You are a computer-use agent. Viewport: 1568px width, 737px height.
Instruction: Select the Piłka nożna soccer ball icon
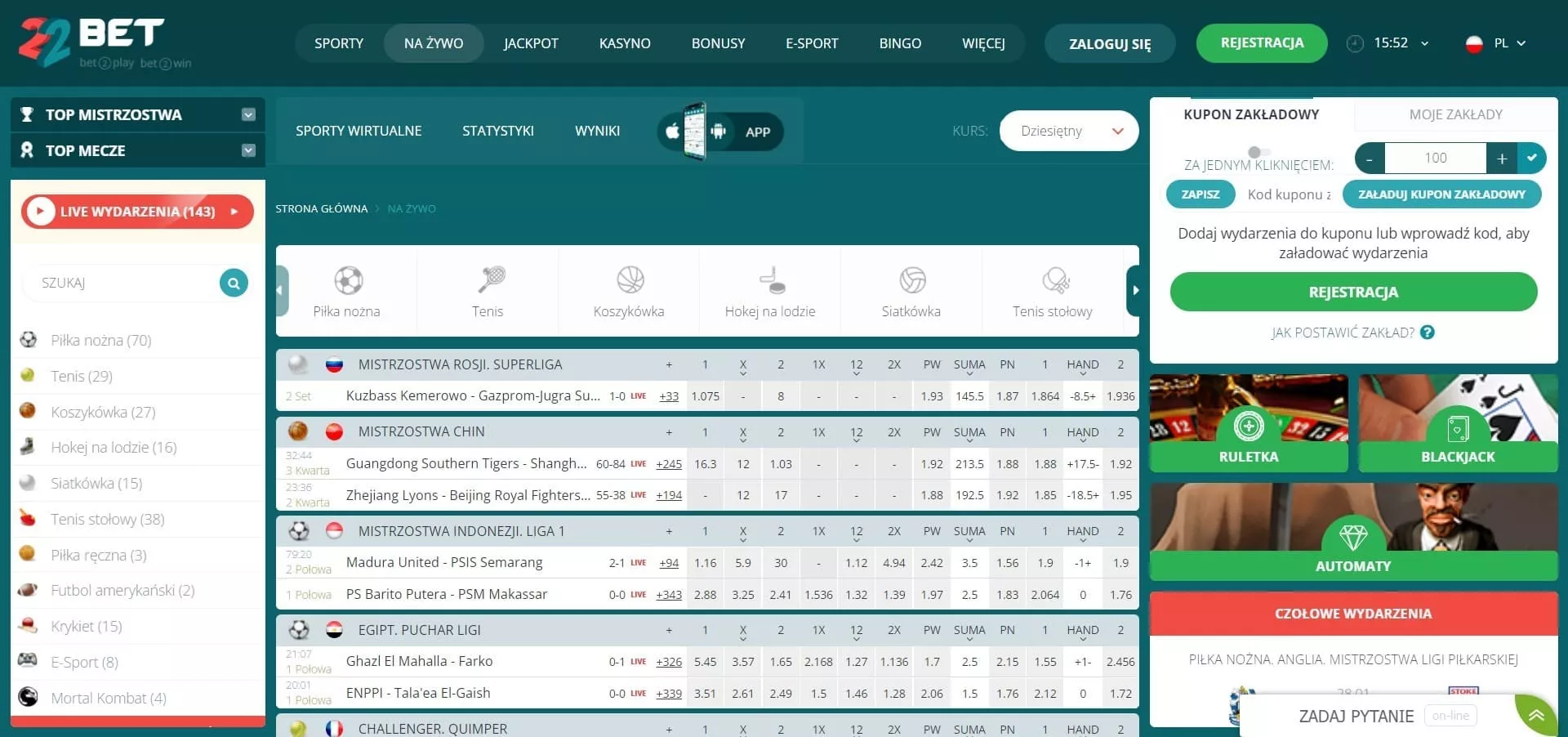point(348,281)
